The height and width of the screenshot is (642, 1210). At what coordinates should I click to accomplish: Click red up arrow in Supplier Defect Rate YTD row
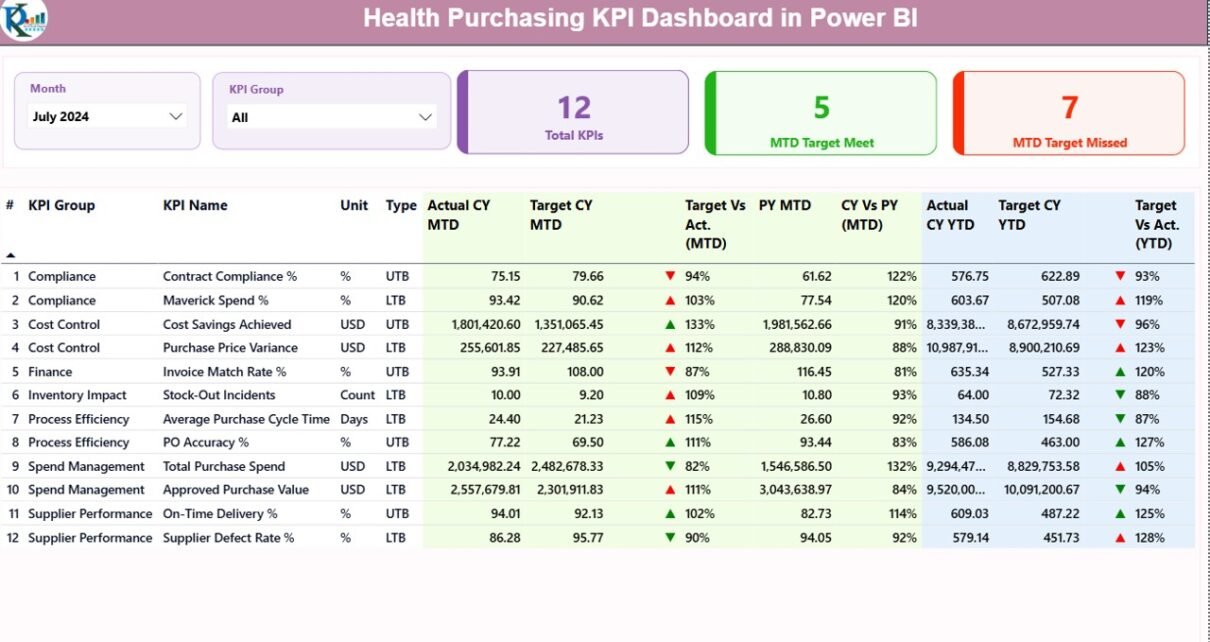coord(1120,538)
